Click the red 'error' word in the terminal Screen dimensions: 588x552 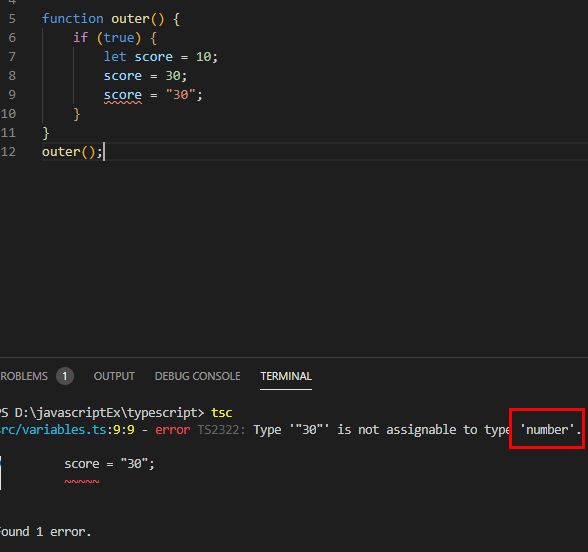pos(172,430)
